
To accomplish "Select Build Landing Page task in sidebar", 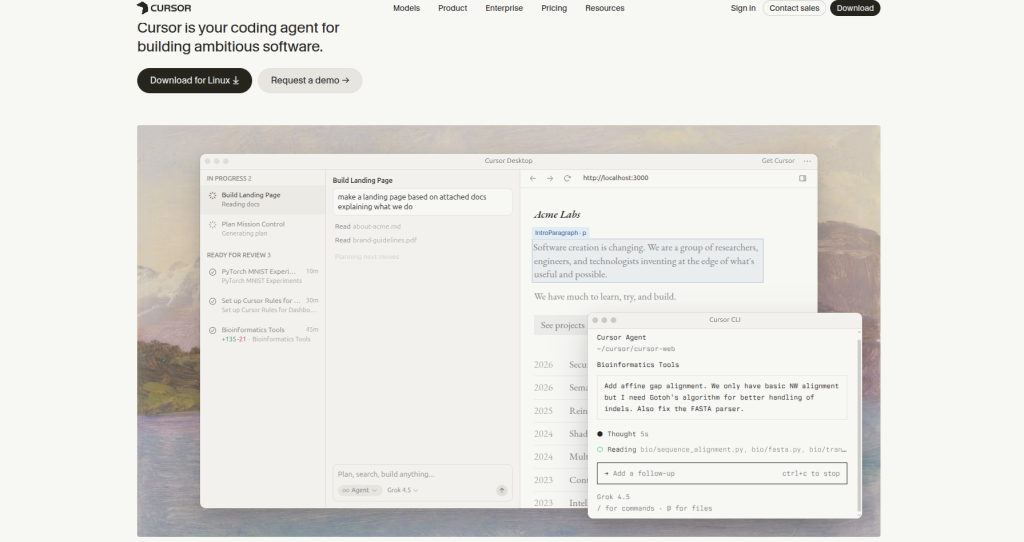I will 263,199.
